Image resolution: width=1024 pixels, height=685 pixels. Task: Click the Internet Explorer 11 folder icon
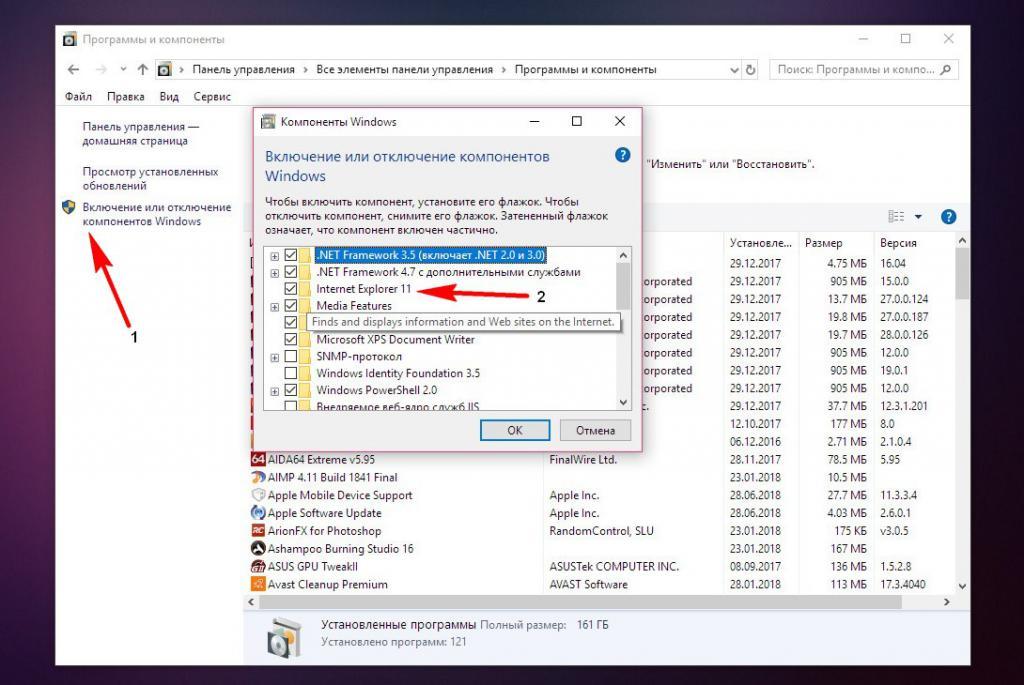tap(306, 289)
